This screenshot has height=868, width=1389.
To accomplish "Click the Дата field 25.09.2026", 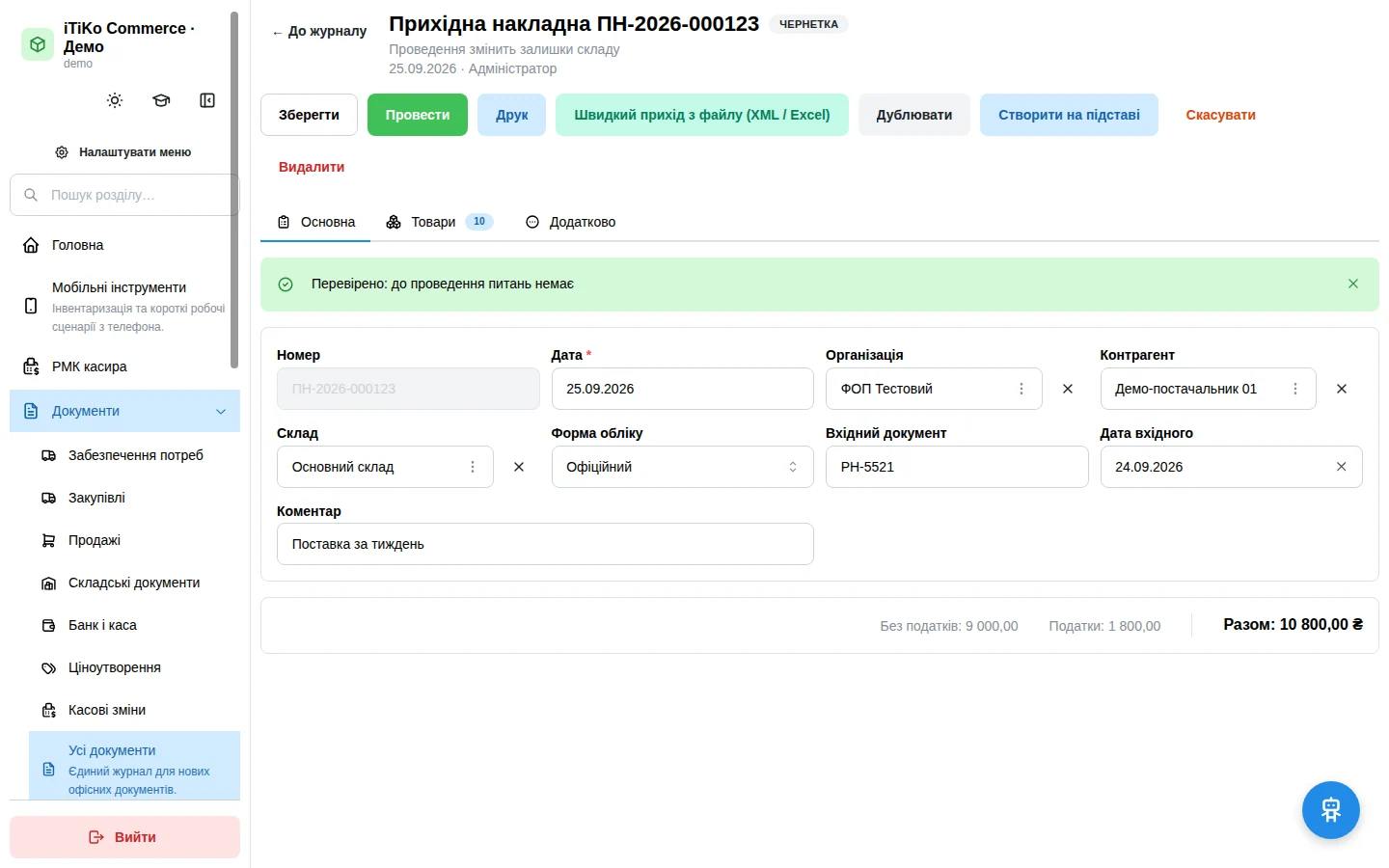I will 683,389.
